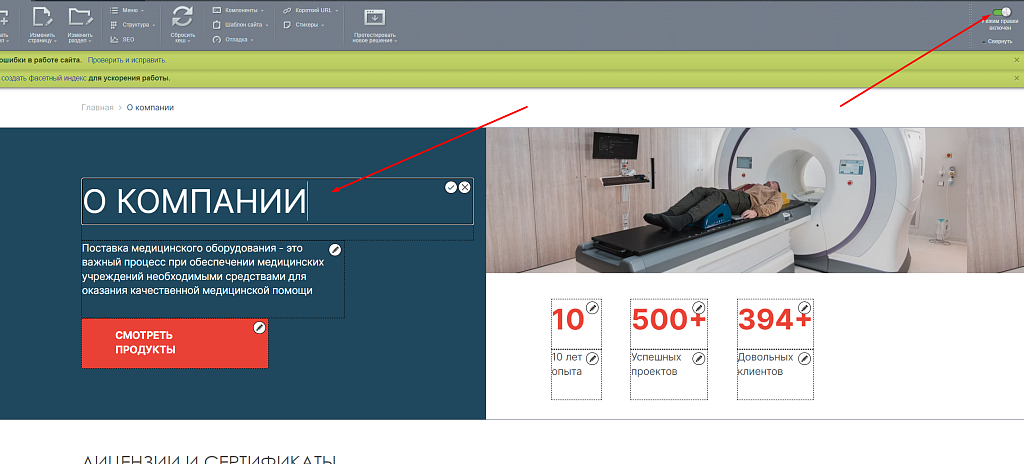Click the 'Протестировать новое решение' icon

(375, 17)
